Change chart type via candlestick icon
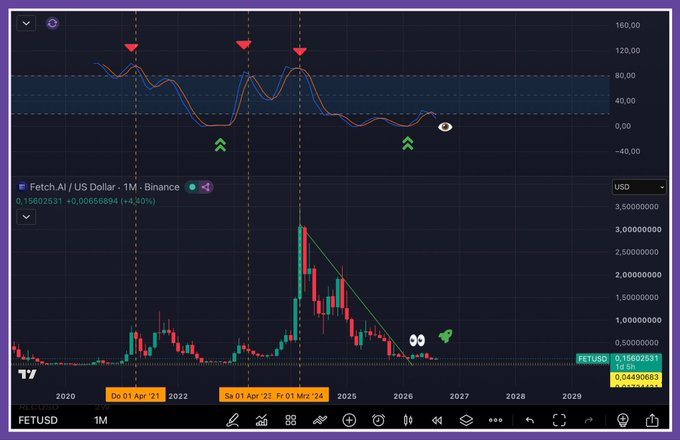Screen dimensions: 680x440 408,420
